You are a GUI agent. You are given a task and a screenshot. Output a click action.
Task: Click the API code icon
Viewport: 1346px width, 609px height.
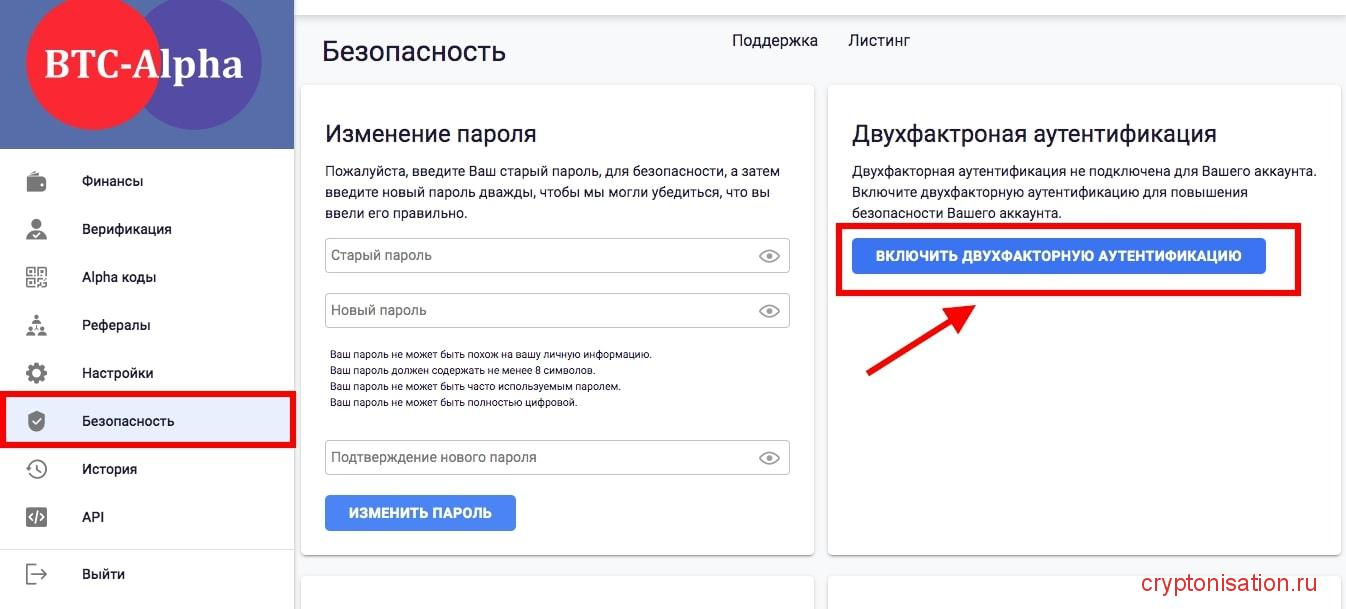(x=37, y=517)
